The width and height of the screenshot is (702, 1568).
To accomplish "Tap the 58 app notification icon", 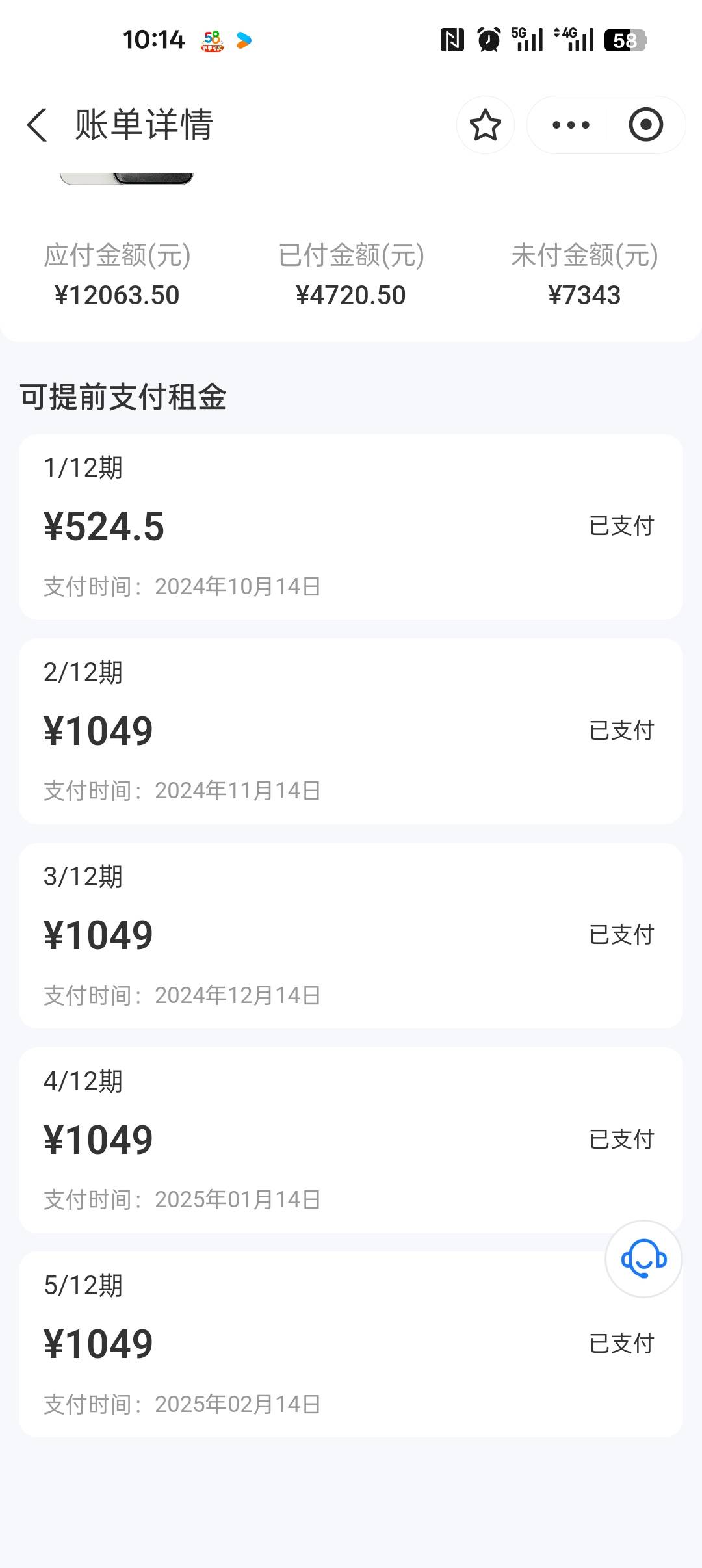I will pos(213,40).
